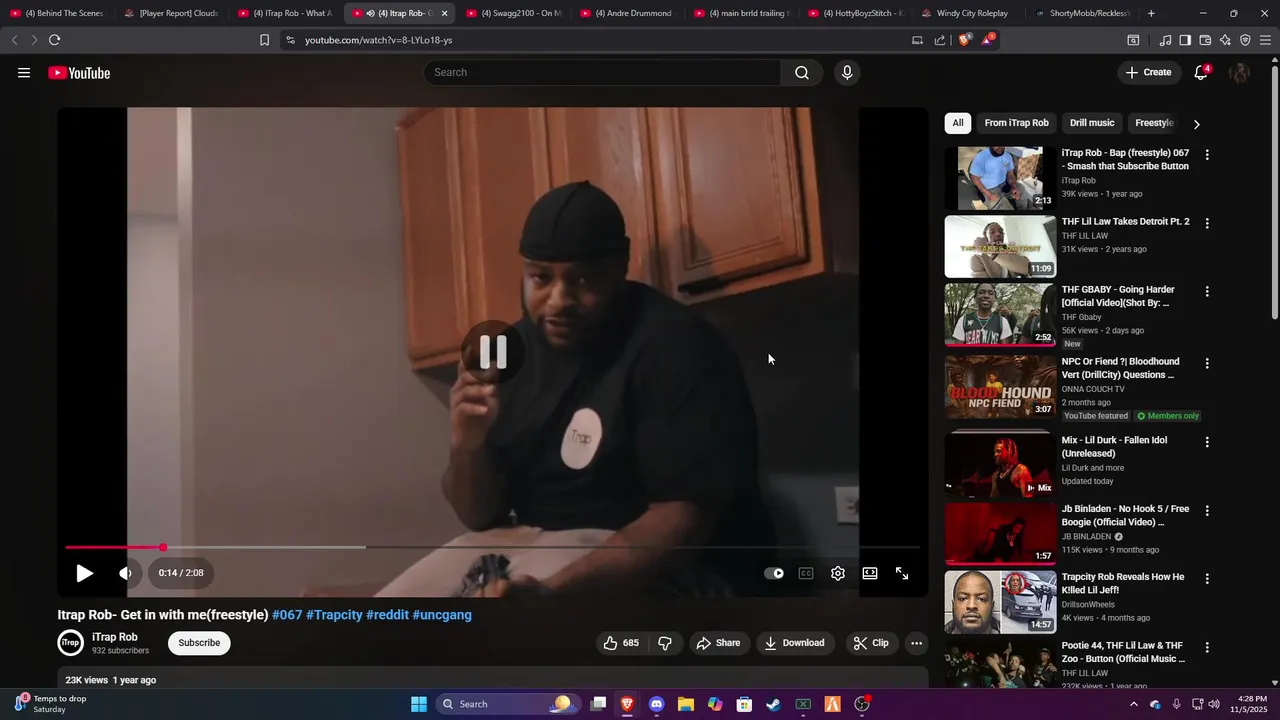1280x720 pixels.
Task: Open the Create menu button
Action: [1148, 72]
